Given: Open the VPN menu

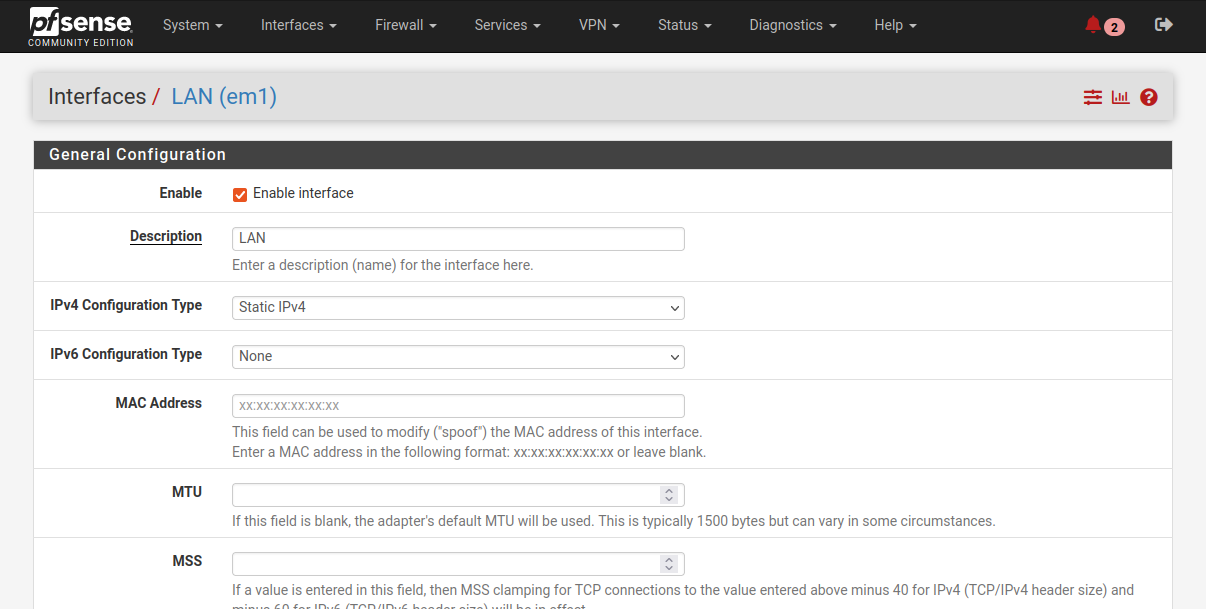Looking at the screenshot, I should click(599, 25).
